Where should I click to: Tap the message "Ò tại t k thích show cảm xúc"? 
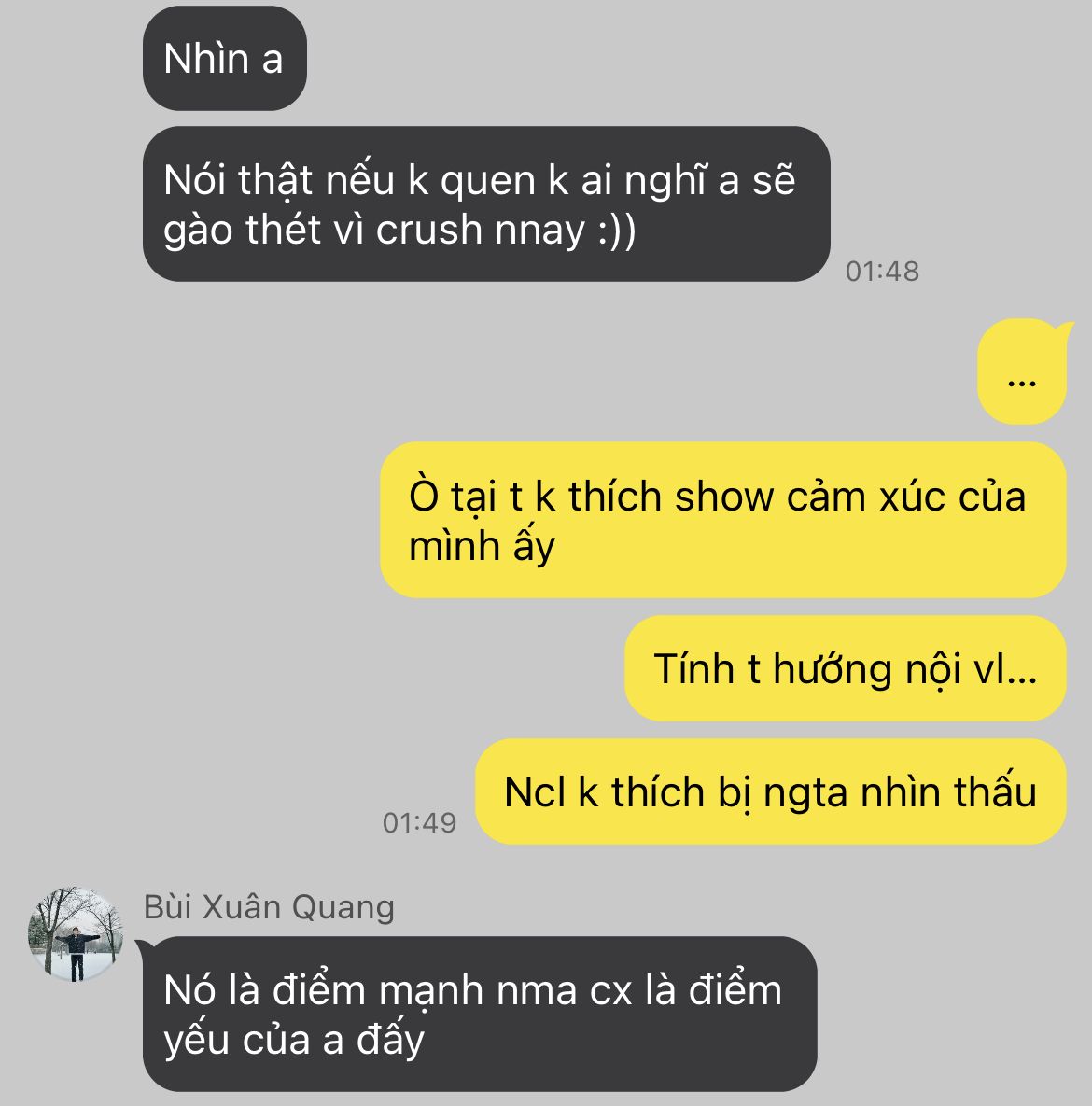tap(723, 520)
